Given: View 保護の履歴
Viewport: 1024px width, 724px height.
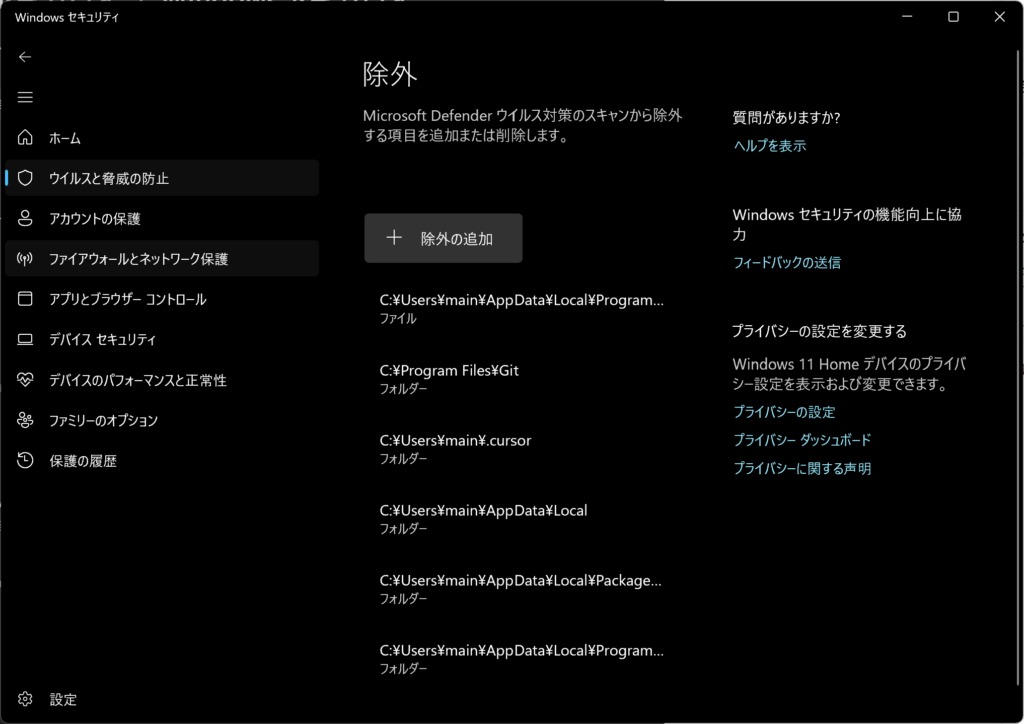Looking at the screenshot, I should 162,460.
